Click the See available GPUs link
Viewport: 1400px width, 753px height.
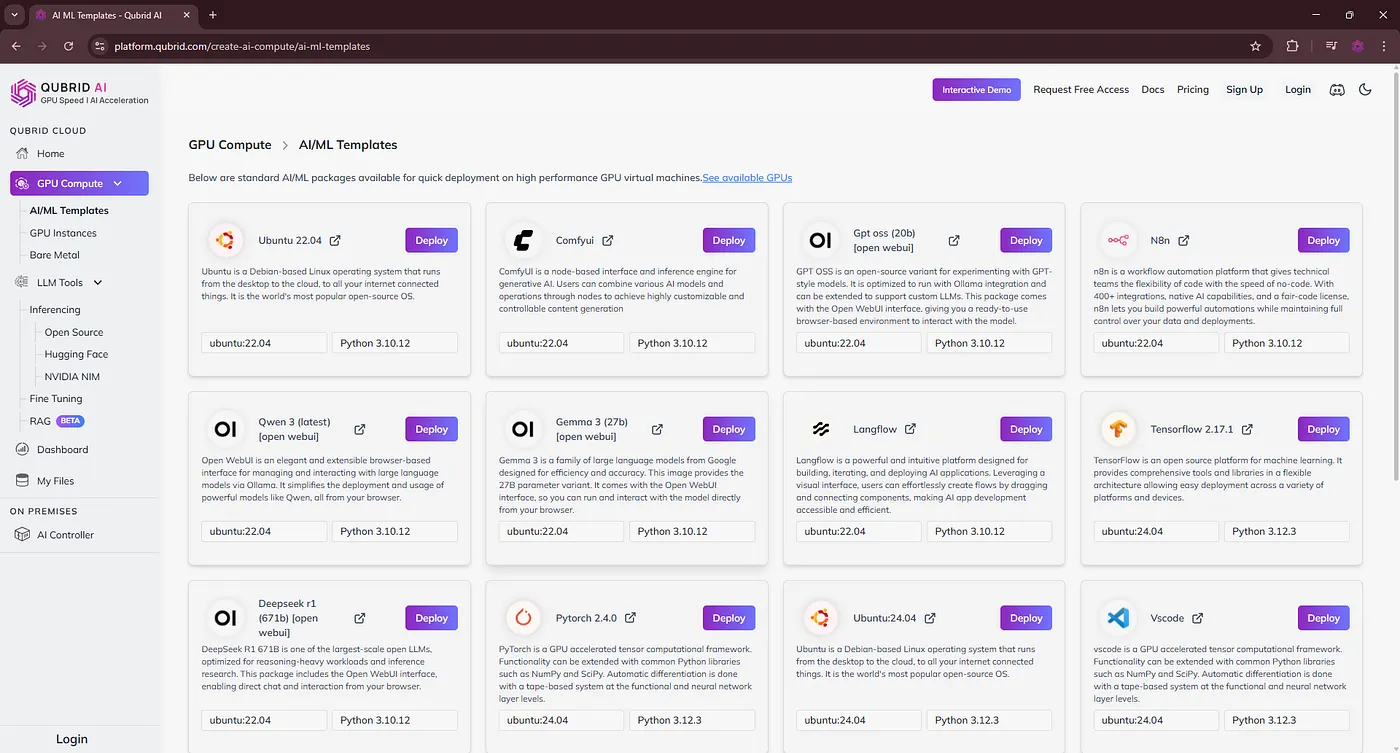(747, 178)
